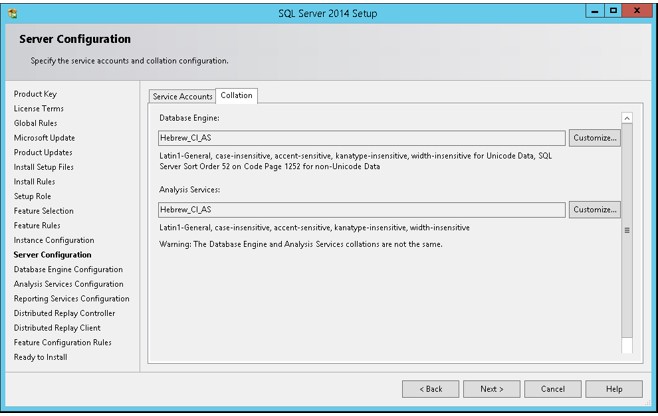Select Instance Configuration step in sidebar

click(x=54, y=240)
